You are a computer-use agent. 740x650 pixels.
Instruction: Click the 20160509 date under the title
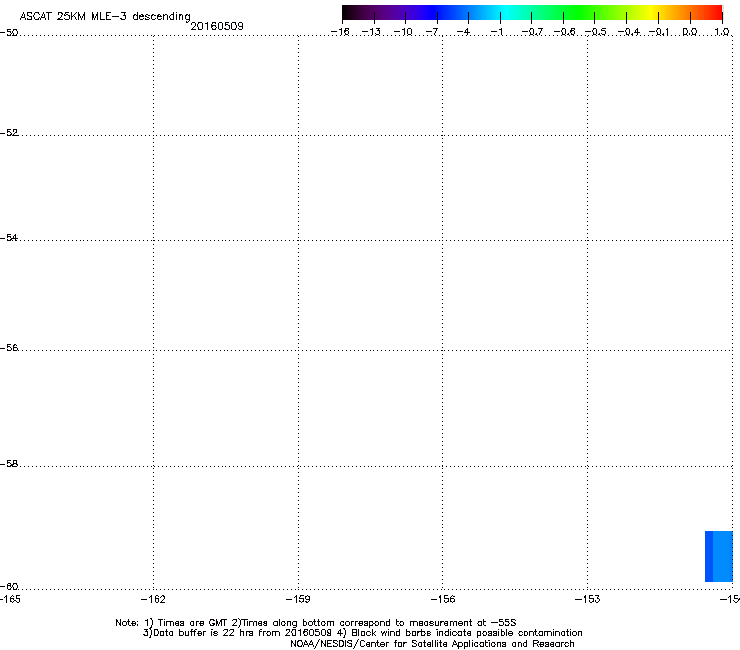click(217, 26)
